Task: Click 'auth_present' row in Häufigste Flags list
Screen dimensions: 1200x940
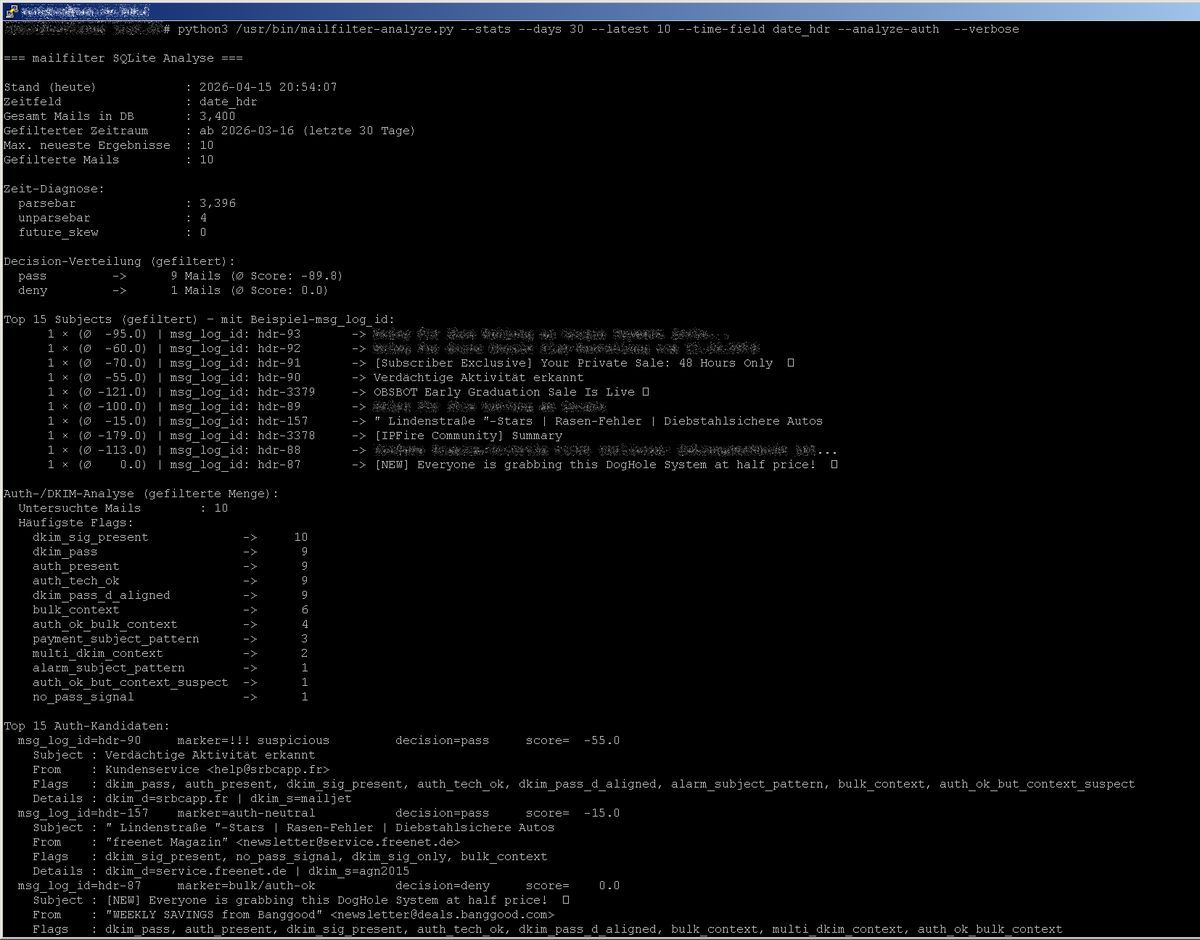Action: tap(170, 566)
